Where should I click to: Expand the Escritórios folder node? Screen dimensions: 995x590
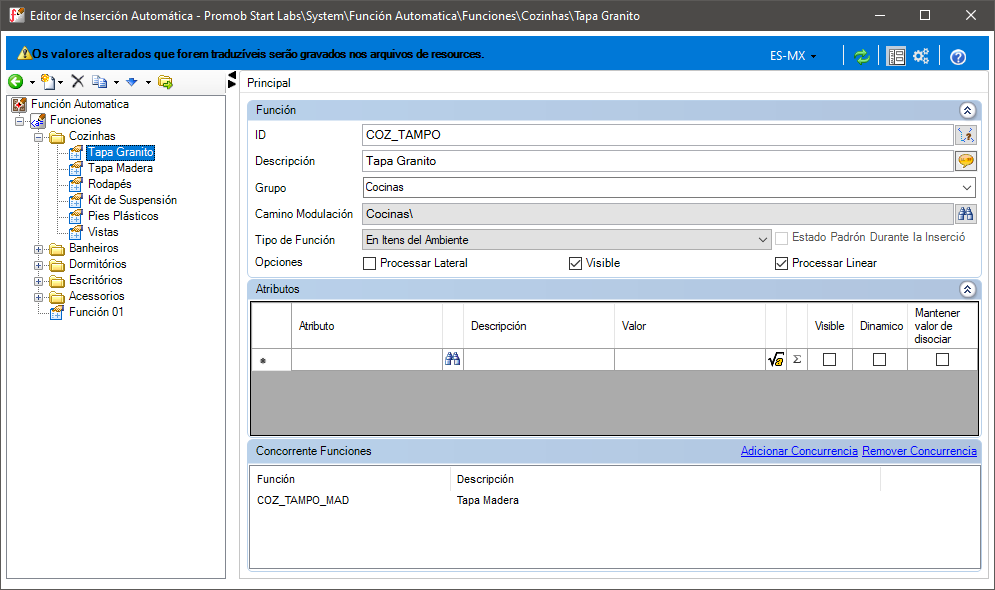coord(39,281)
